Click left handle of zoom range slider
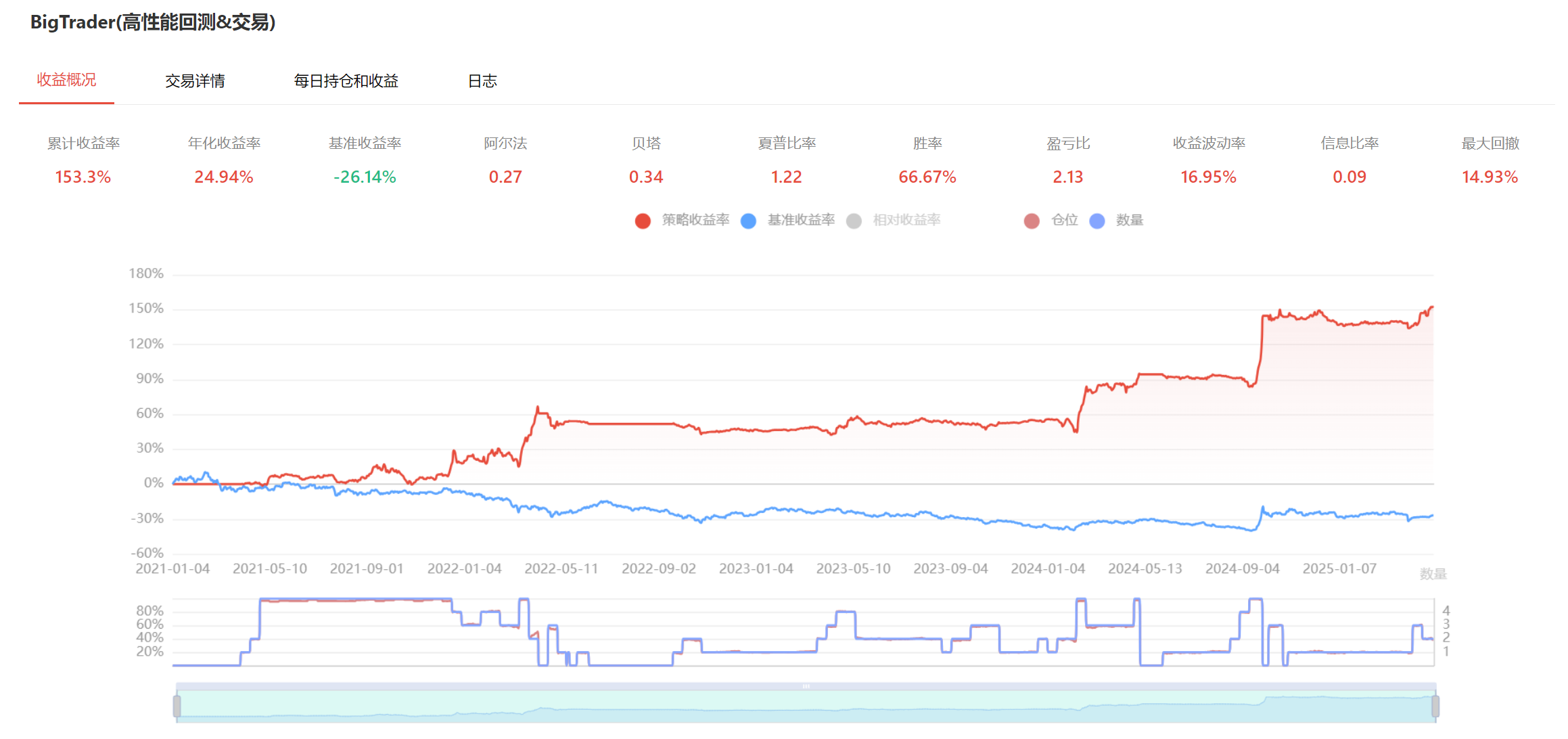 [177, 706]
